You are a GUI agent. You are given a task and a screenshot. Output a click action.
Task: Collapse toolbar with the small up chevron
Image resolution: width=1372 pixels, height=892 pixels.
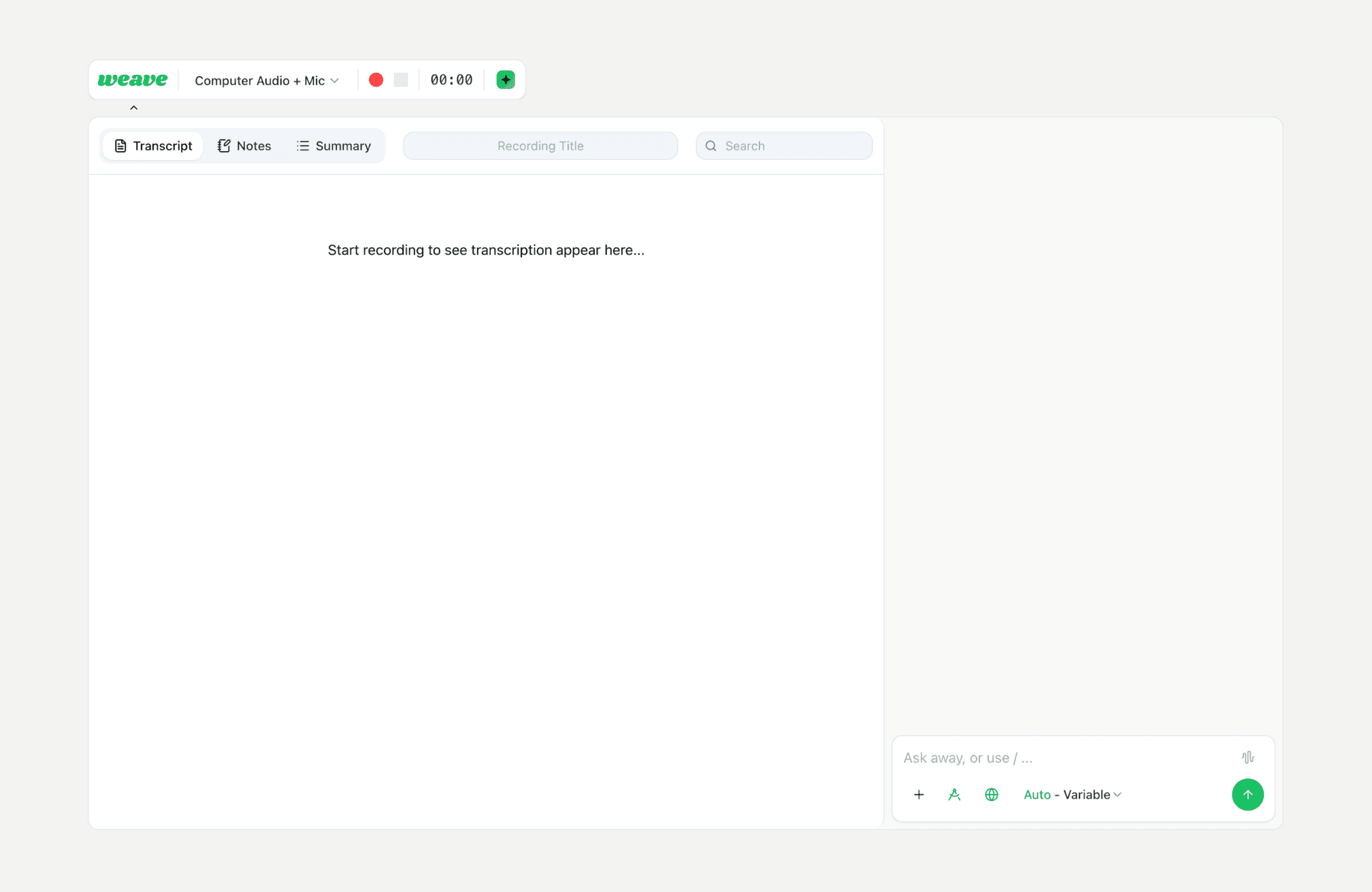134,108
